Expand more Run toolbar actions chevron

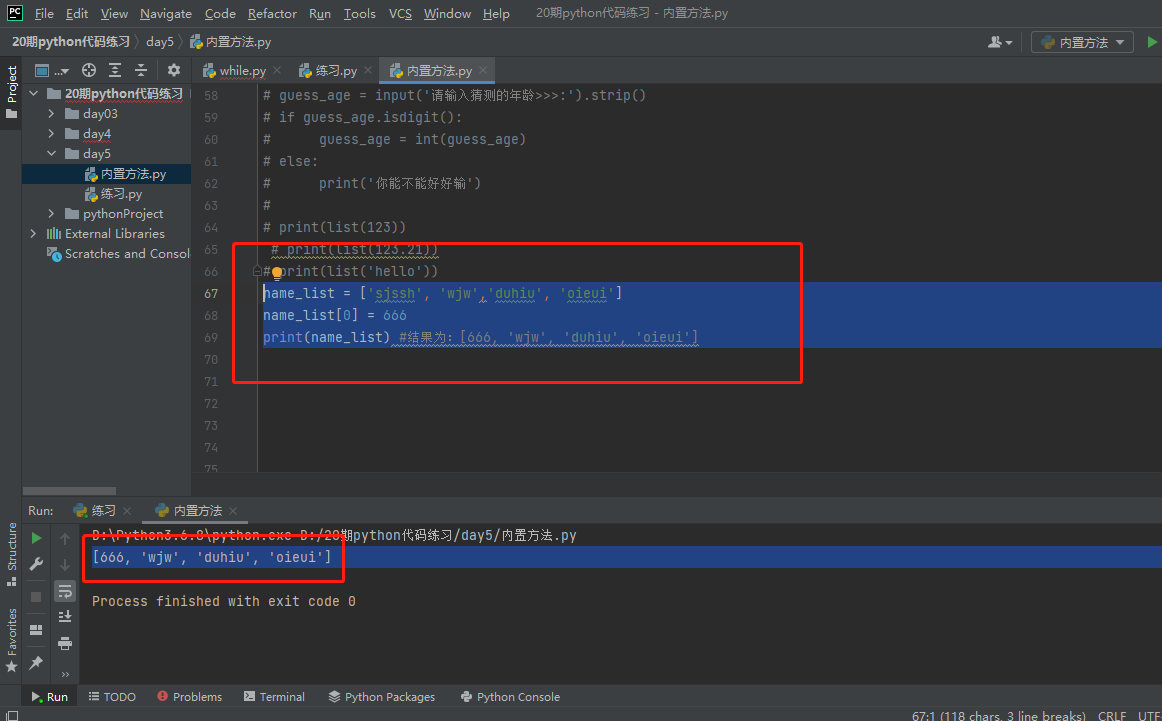point(65,674)
